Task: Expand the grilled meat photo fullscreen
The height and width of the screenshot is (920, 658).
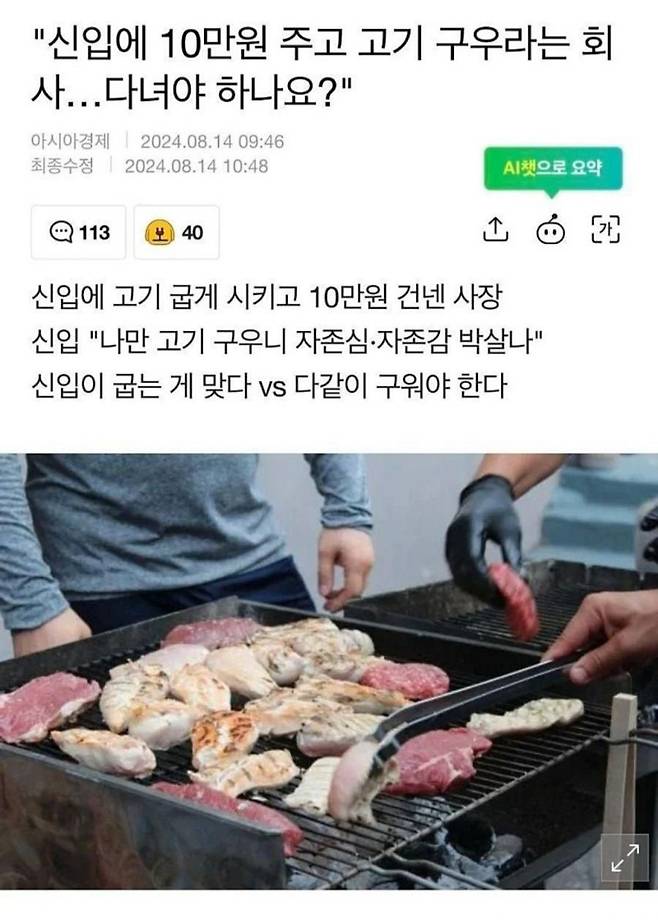Action: click(625, 857)
